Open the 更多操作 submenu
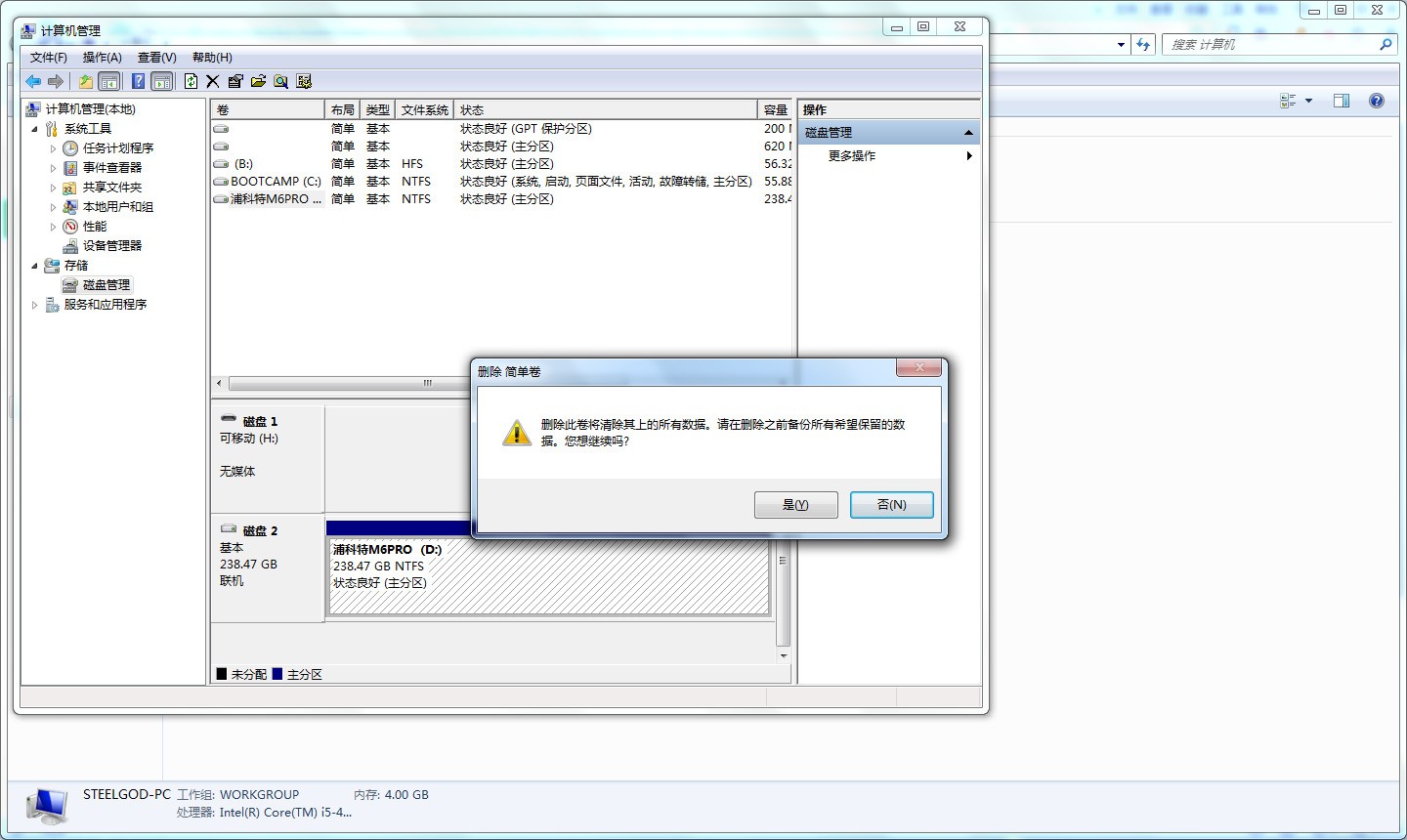This screenshot has height=840, width=1407. (889, 156)
